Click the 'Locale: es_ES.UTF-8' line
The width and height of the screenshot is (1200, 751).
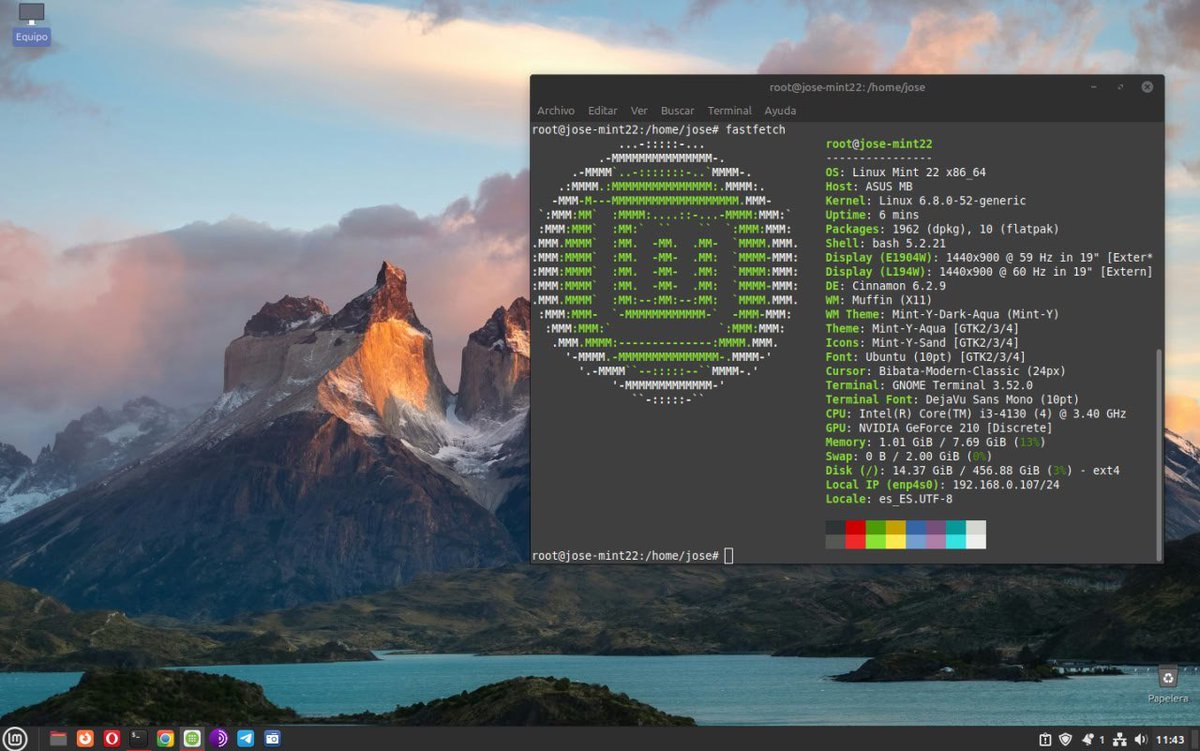coord(889,499)
